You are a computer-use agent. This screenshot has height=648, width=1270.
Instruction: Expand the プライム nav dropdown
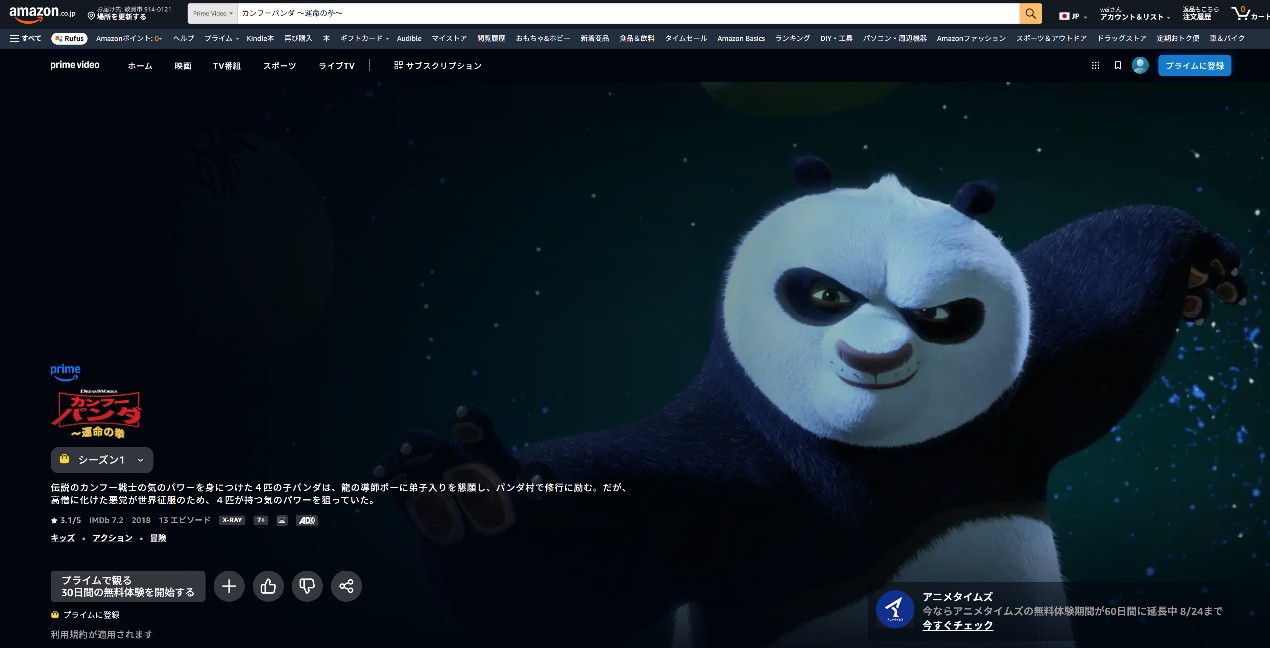222,38
